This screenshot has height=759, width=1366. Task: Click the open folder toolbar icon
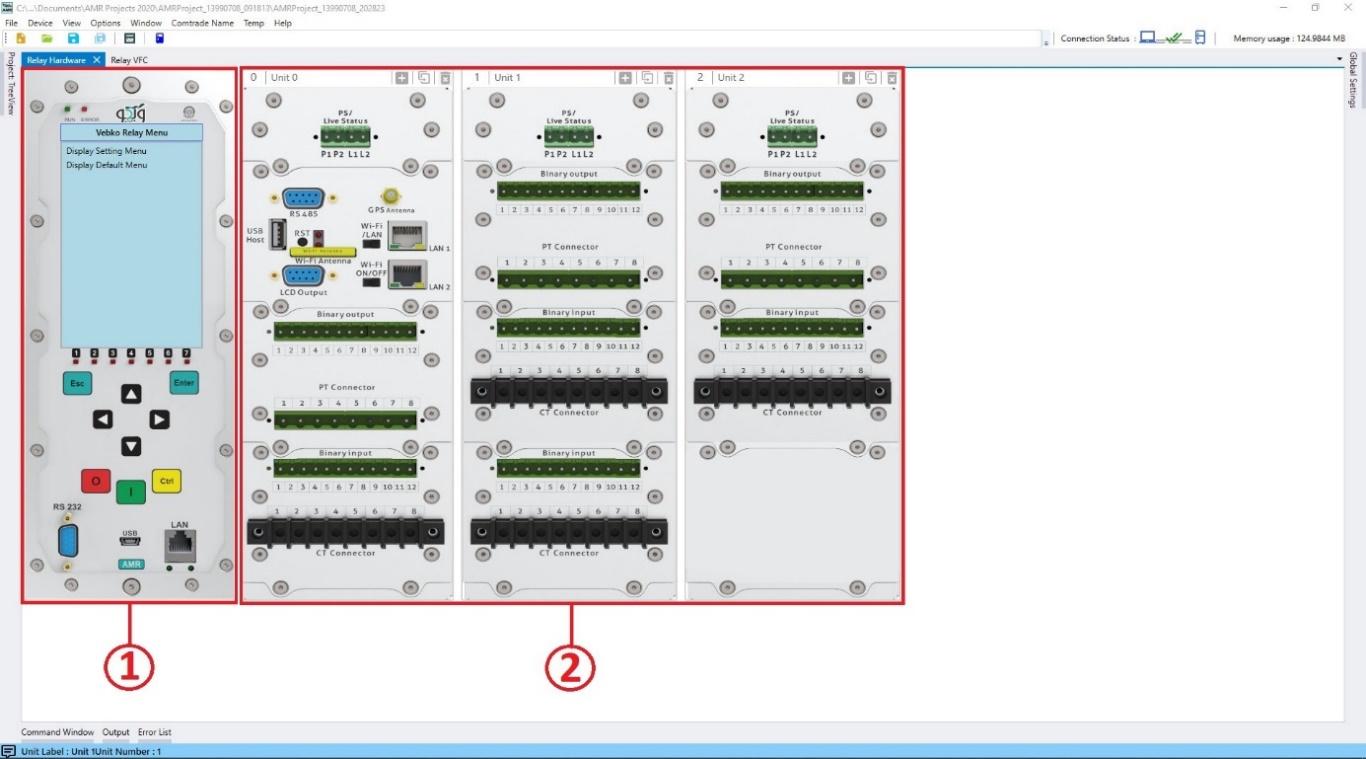click(x=46, y=38)
